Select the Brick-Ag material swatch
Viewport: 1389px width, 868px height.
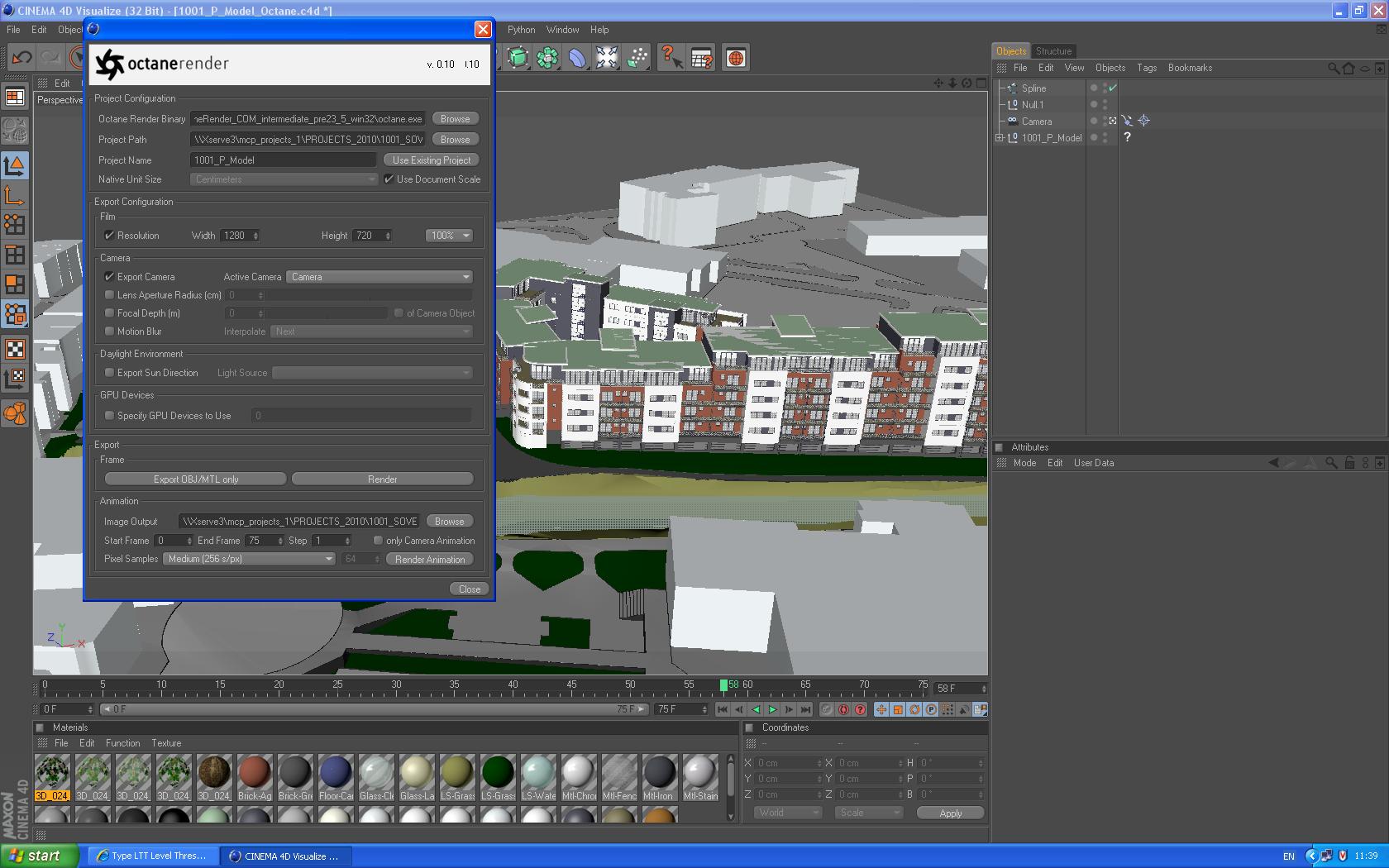click(x=254, y=772)
